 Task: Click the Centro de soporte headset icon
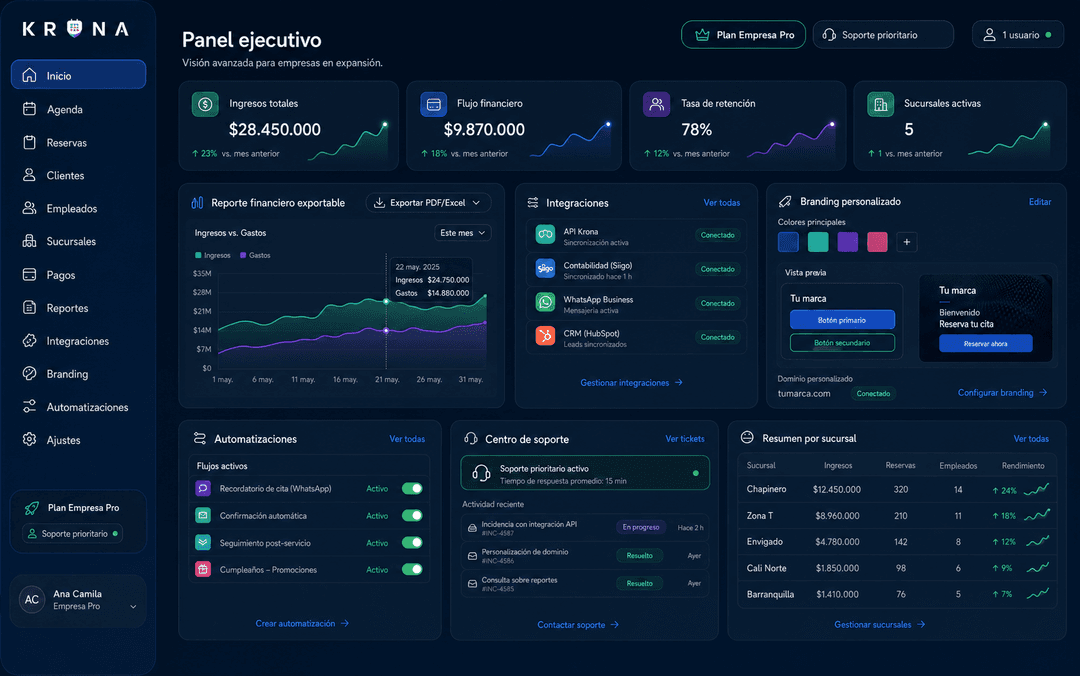point(471,439)
